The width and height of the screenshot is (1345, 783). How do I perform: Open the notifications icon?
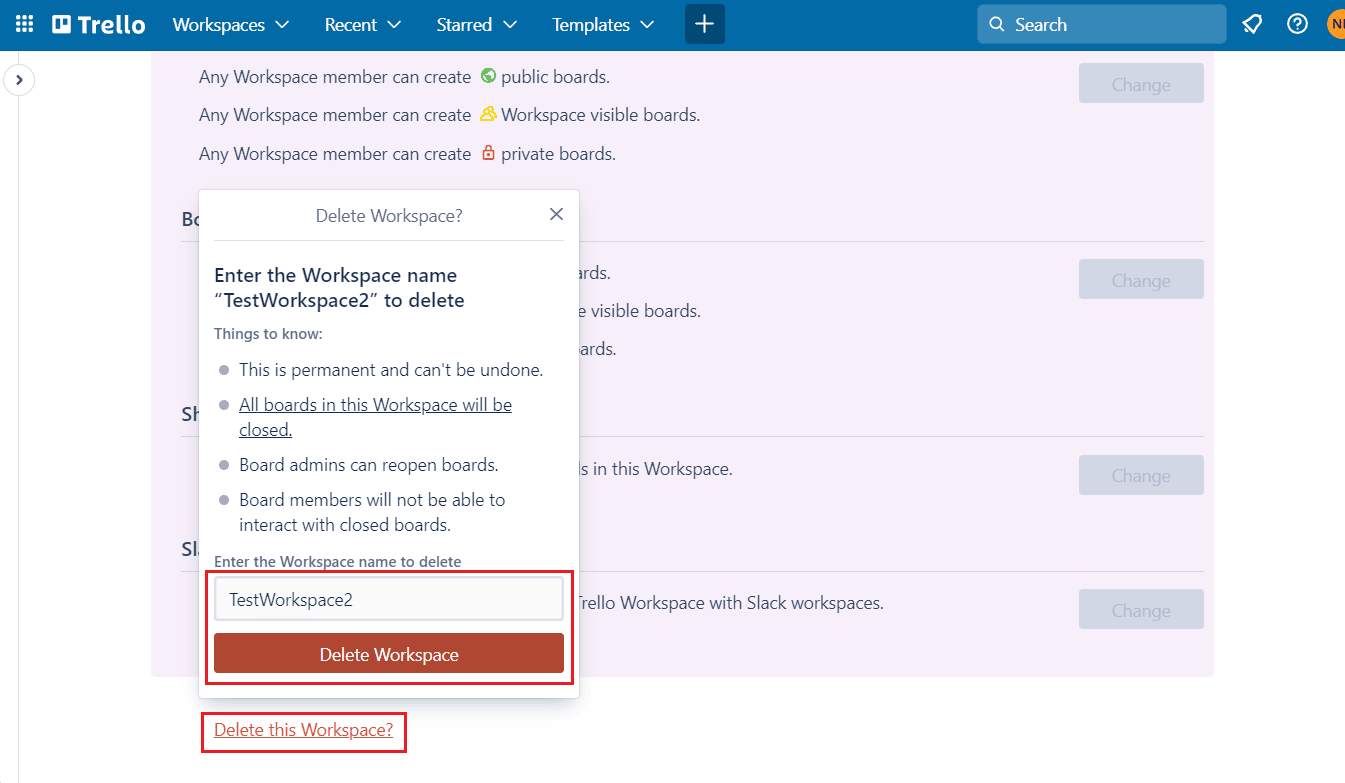click(1252, 24)
